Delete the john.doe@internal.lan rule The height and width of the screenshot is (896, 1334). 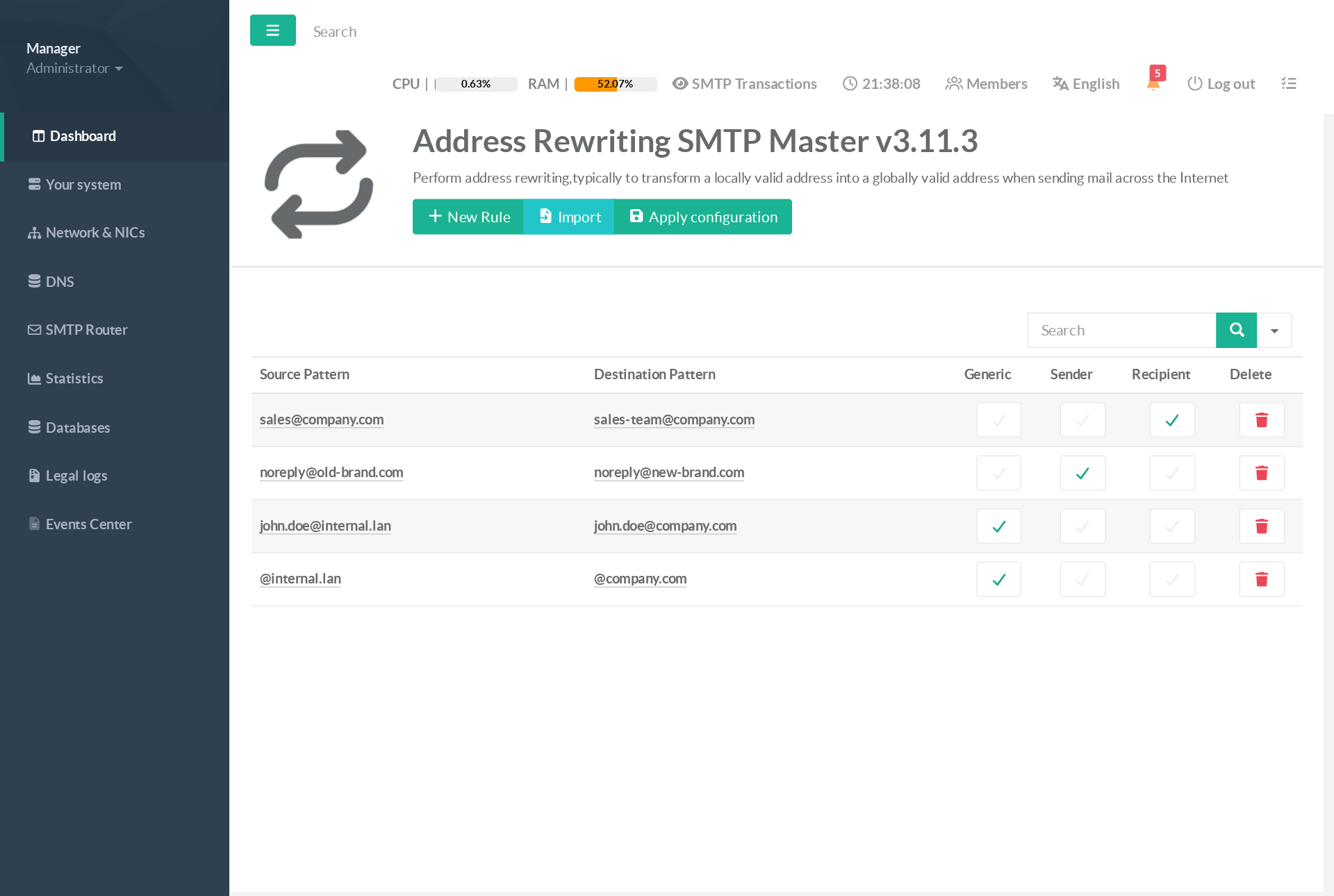coord(1262,526)
